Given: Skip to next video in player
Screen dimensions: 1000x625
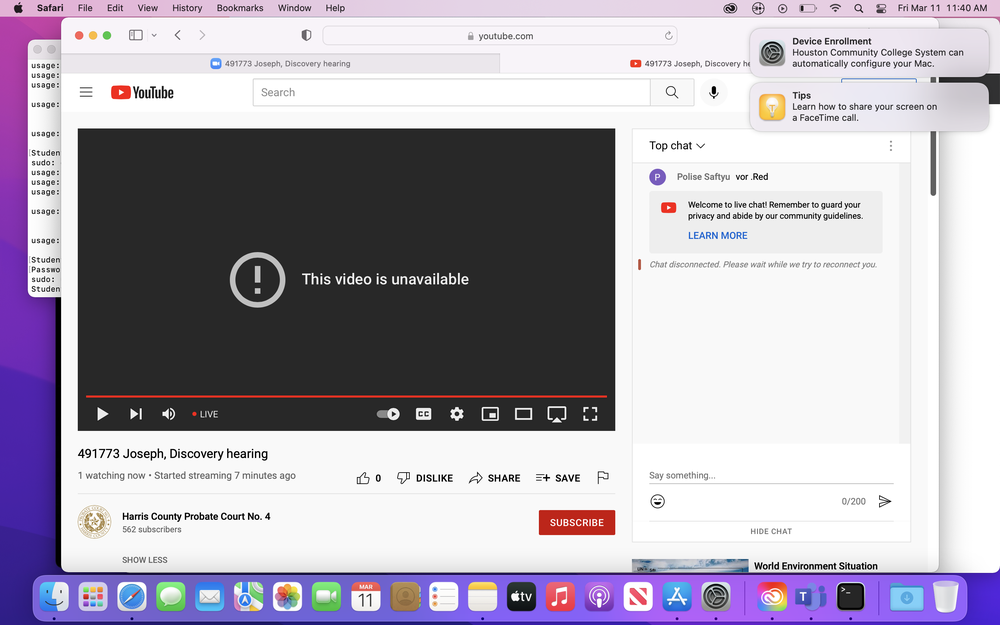Looking at the screenshot, I should coord(136,414).
